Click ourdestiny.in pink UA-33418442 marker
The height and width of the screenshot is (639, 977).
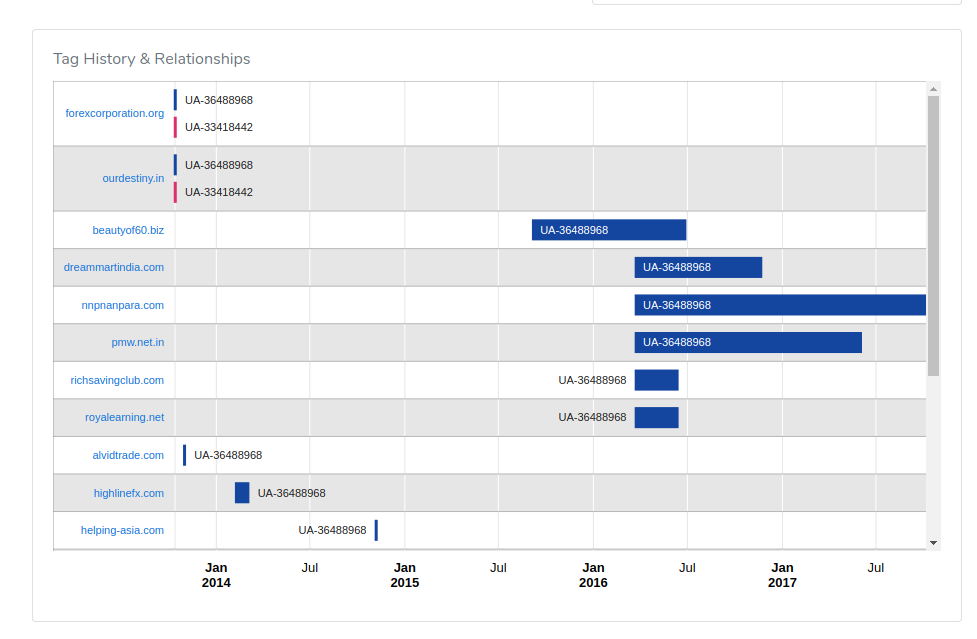pyautogui.click(x=175, y=192)
